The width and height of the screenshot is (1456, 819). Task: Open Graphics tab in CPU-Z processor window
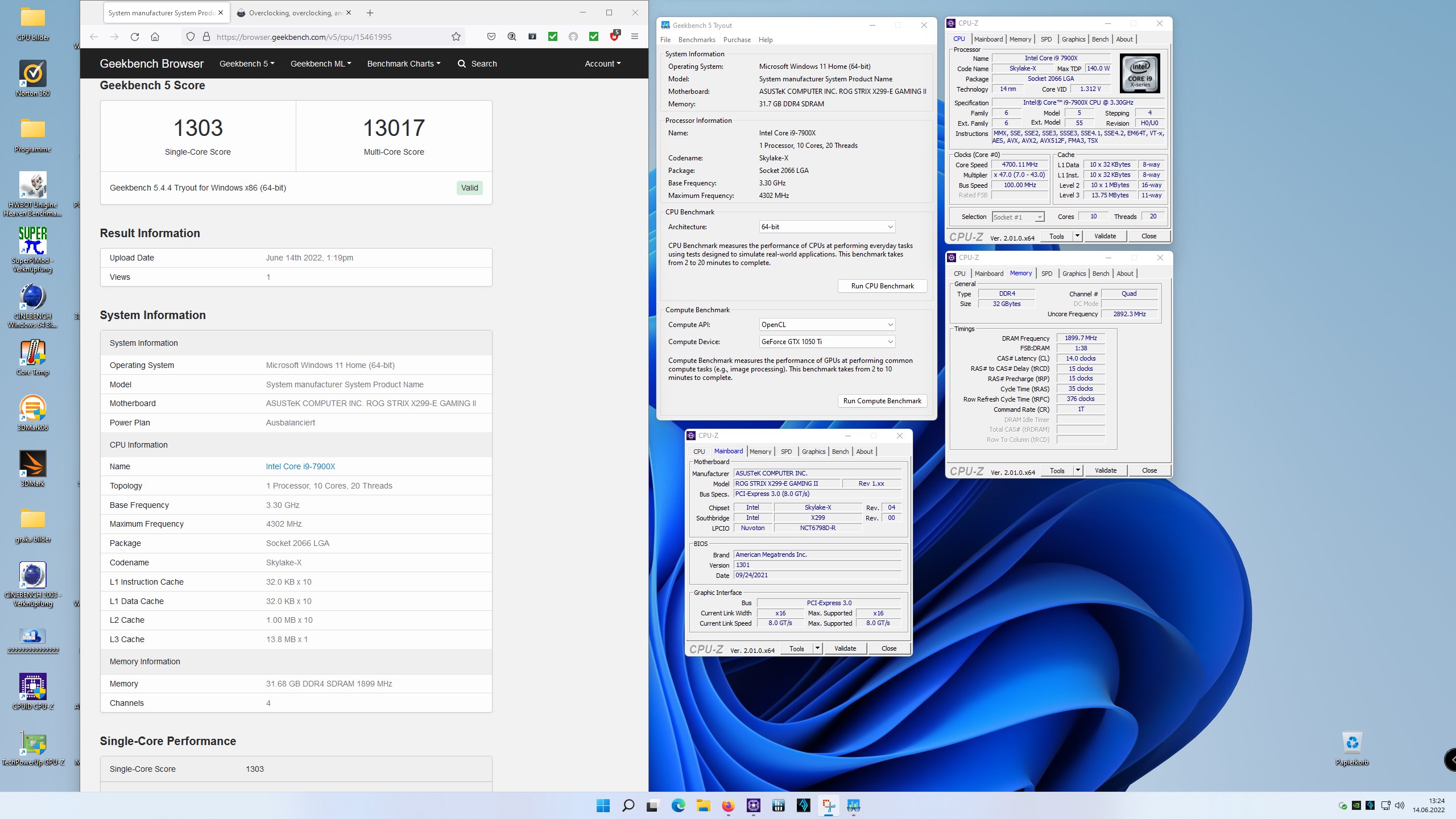pos(1073,39)
